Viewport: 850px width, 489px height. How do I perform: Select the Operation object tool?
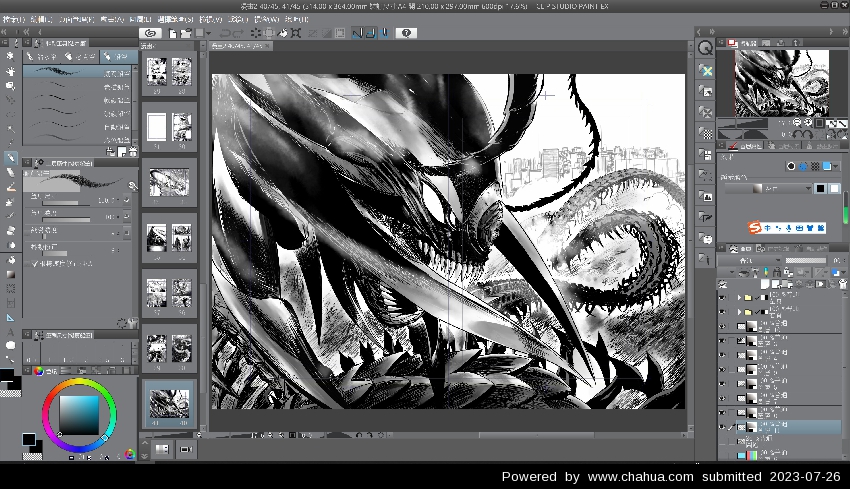tap(10, 86)
